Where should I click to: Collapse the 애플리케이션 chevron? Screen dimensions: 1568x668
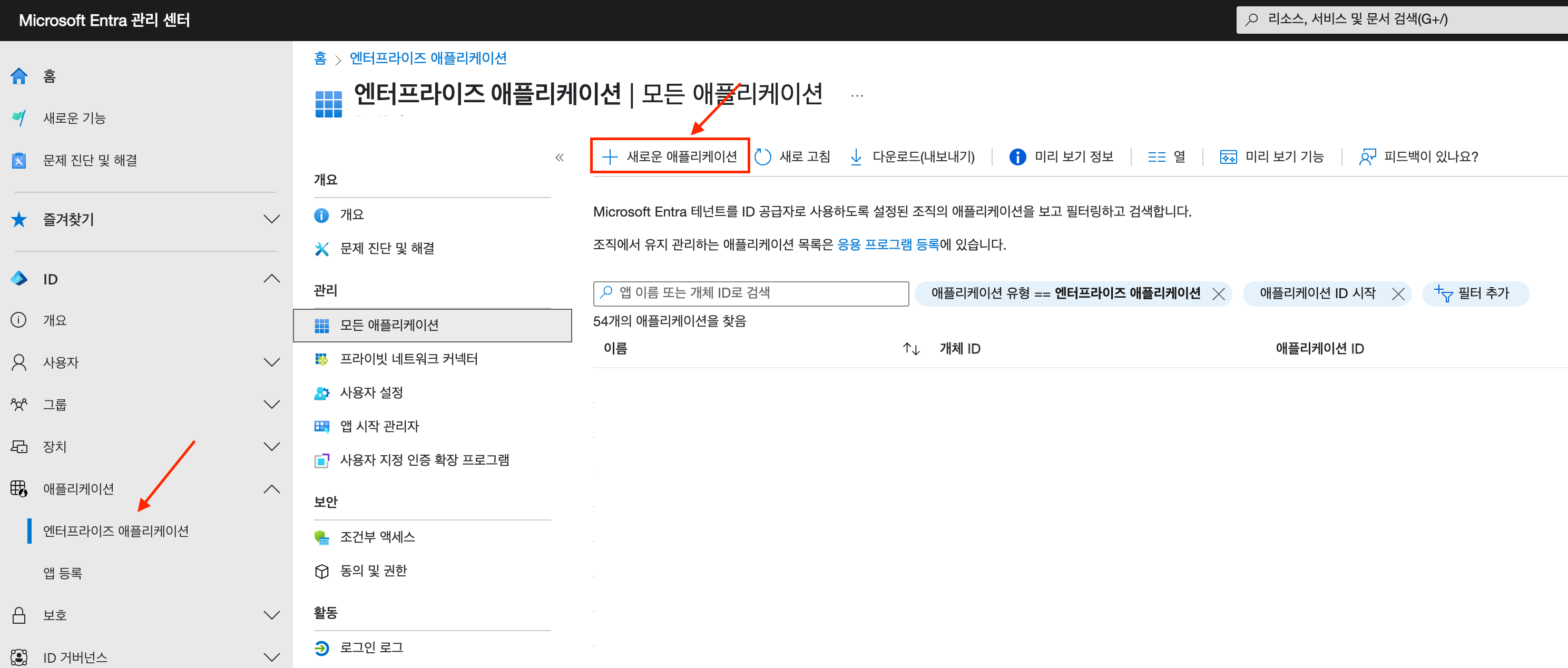[271, 488]
